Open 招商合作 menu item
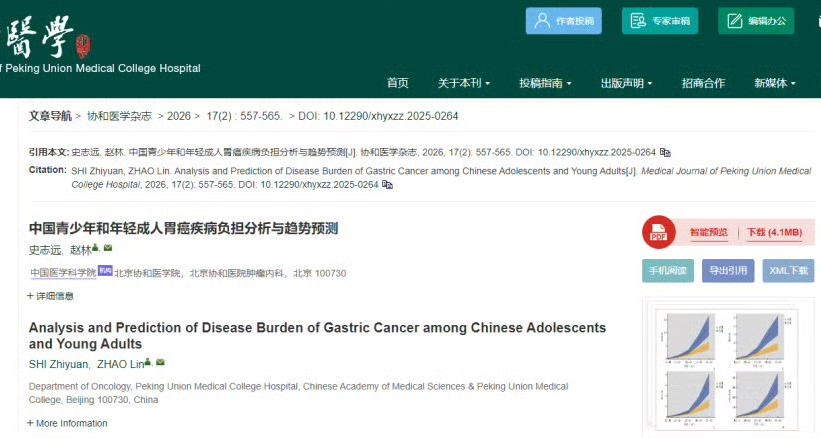Image resolution: width=821 pixels, height=438 pixels. (703, 83)
